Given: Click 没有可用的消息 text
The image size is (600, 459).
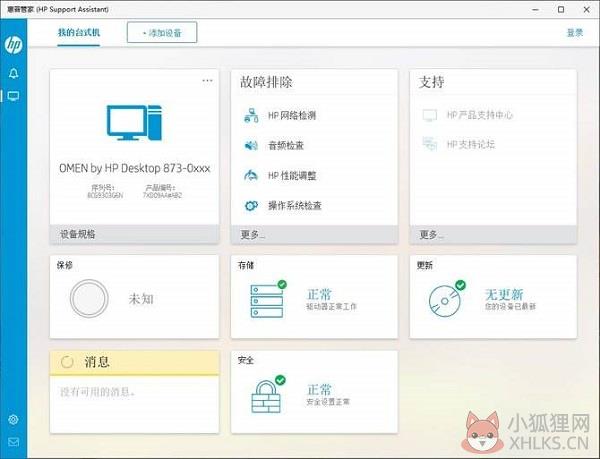Looking at the screenshot, I should (98, 392).
